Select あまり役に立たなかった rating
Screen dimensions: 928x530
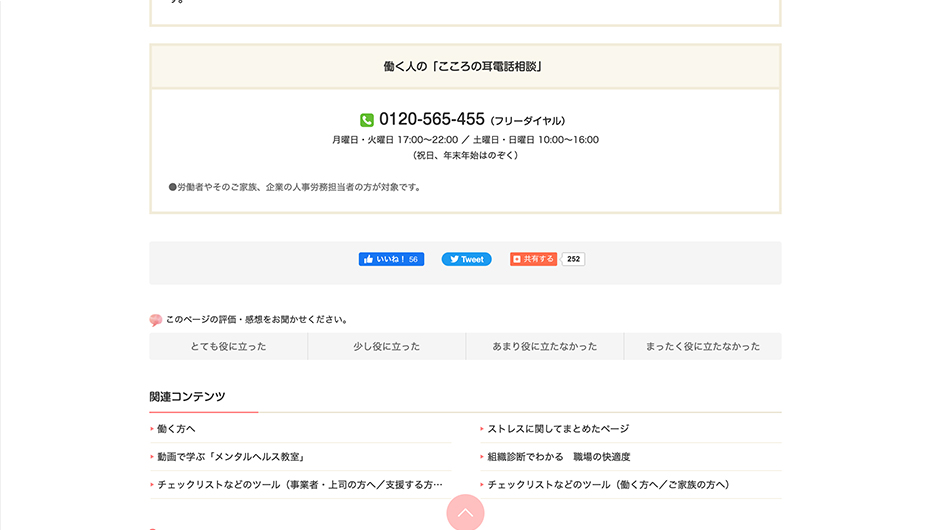coord(544,347)
